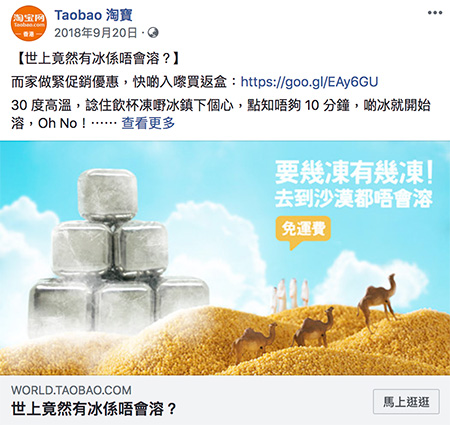
Task: Click the Taobao 淘寶 page name
Action: coord(94,15)
